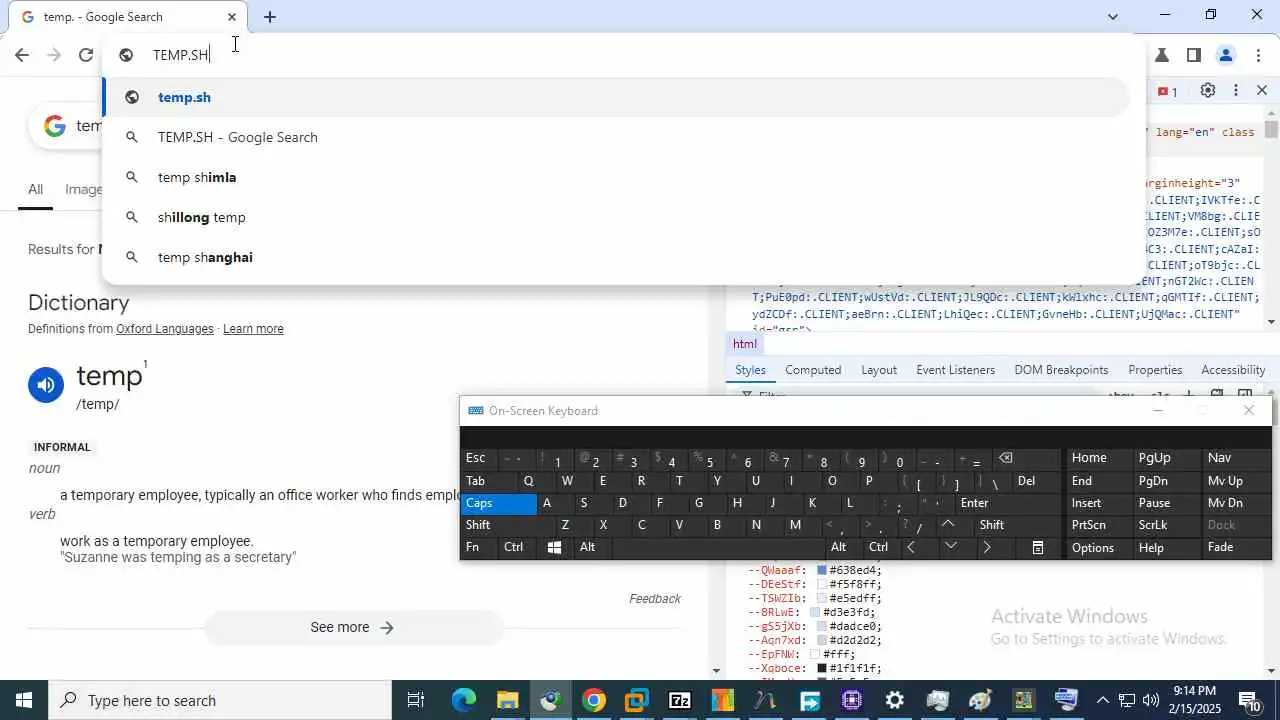Select the temp.sh URL suggestion
Image resolution: width=1280 pixels, height=720 pixels.
(616, 97)
